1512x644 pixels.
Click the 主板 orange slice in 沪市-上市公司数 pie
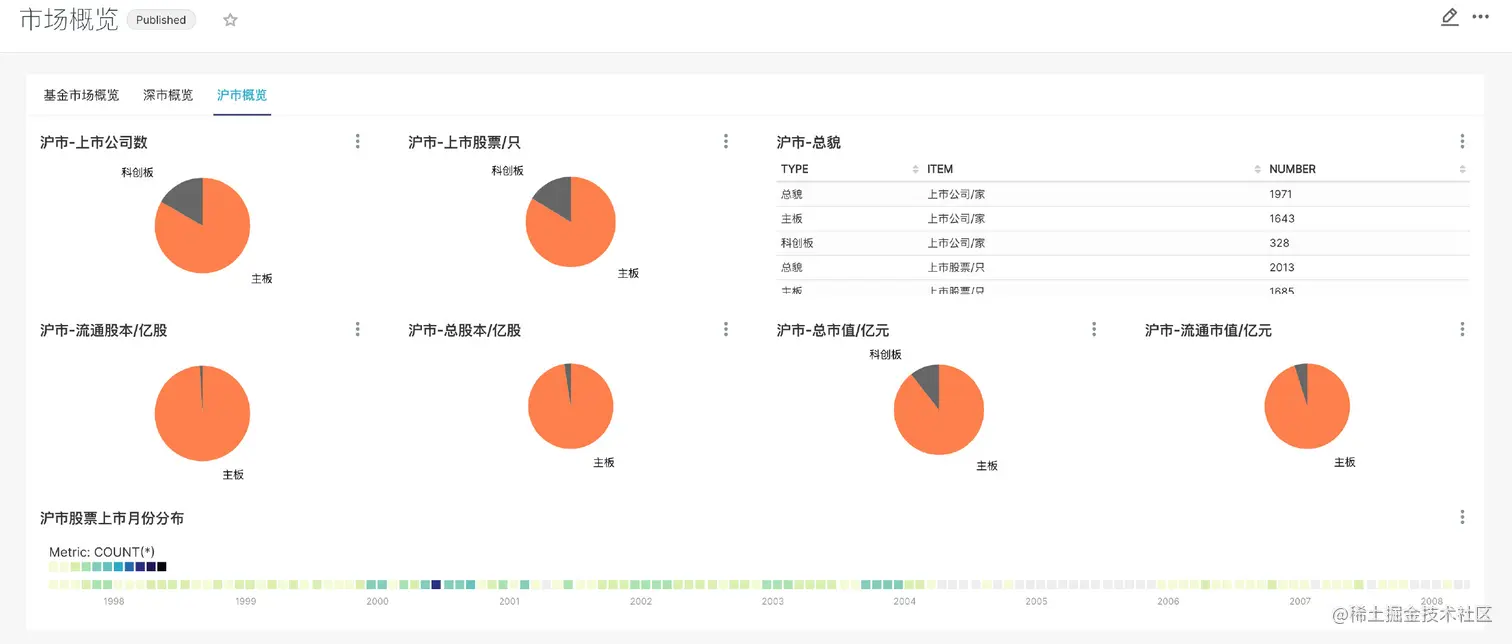point(208,240)
